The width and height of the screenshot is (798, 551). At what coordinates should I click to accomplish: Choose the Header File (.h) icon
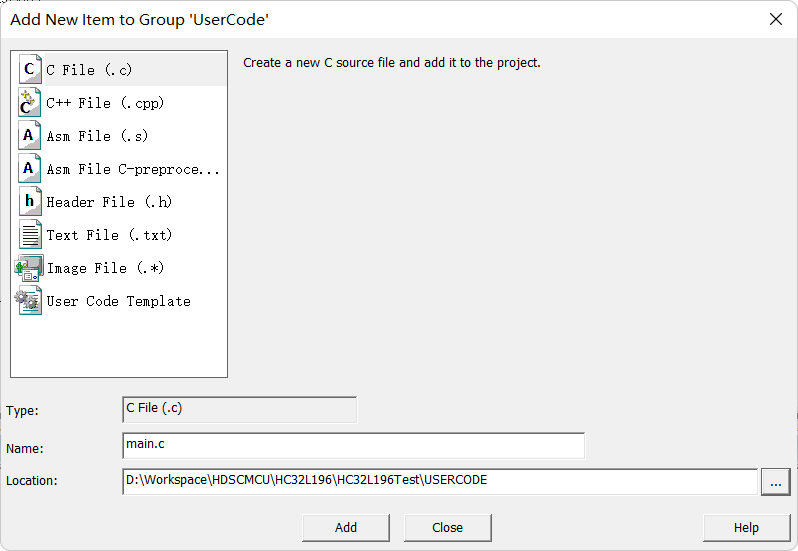click(x=30, y=201)
